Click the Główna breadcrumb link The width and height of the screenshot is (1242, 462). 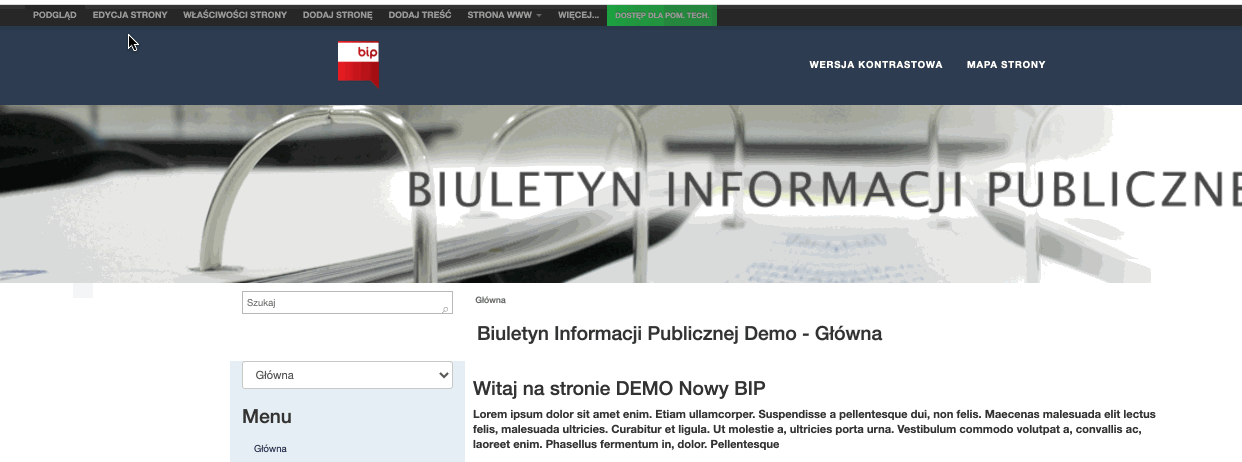[490, 300]
